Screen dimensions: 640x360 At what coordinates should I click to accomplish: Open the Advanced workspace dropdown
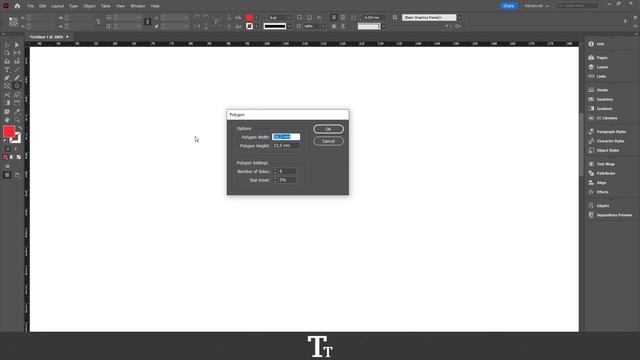536,6
